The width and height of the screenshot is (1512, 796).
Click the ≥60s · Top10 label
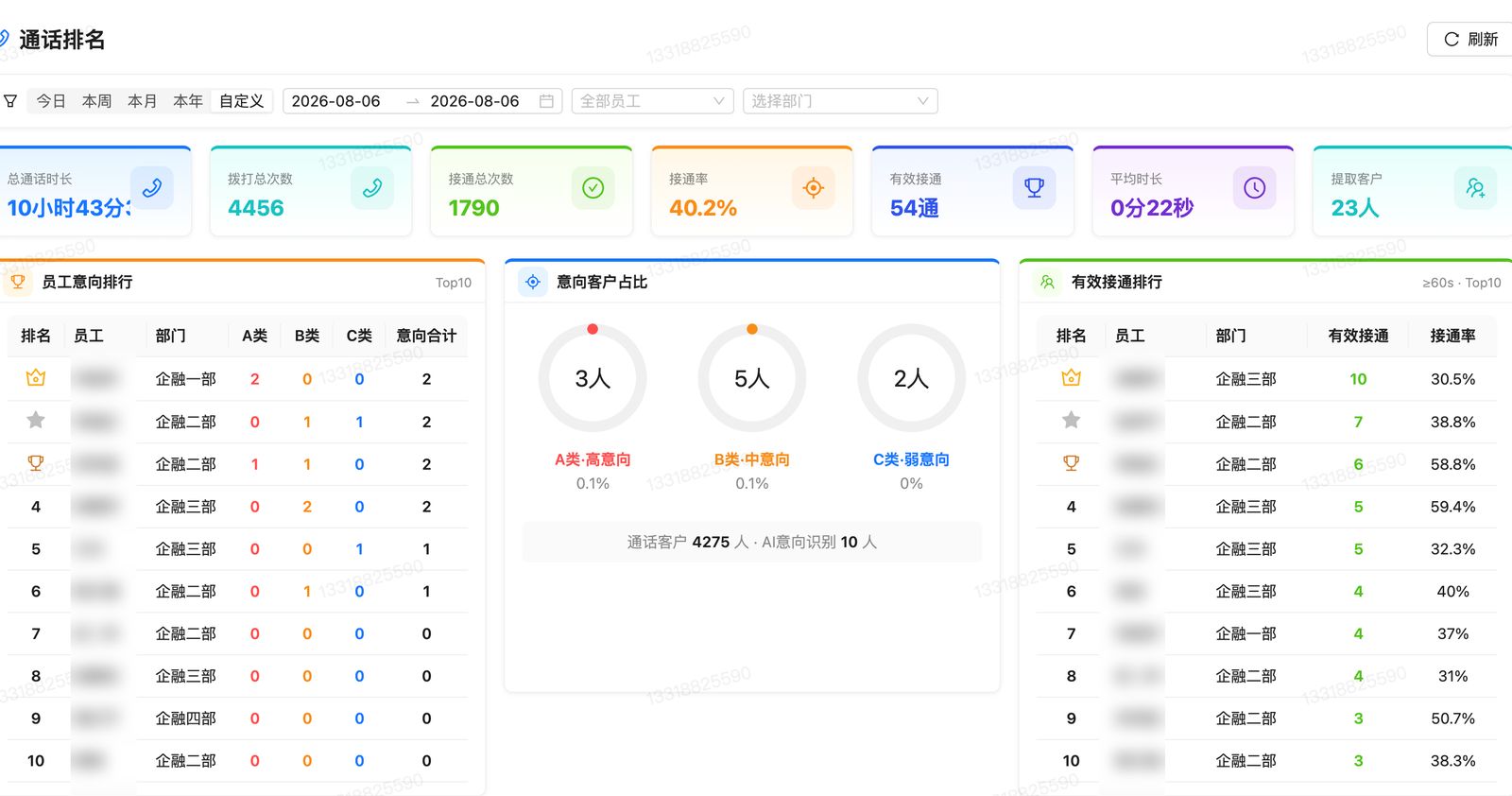pos(1462,283)
